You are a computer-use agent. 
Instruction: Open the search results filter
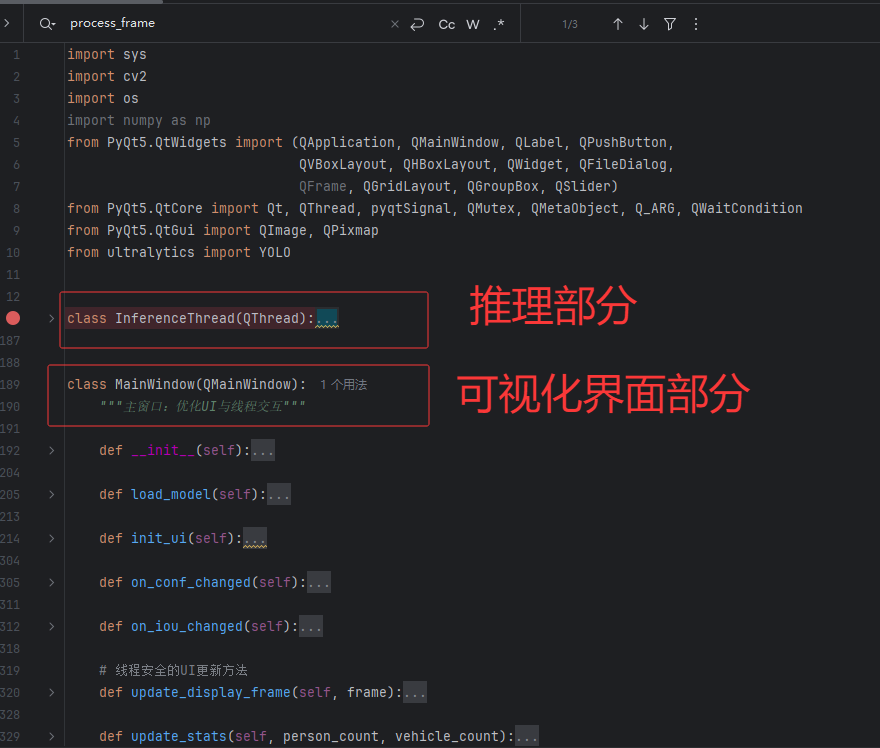coord(670,24)
